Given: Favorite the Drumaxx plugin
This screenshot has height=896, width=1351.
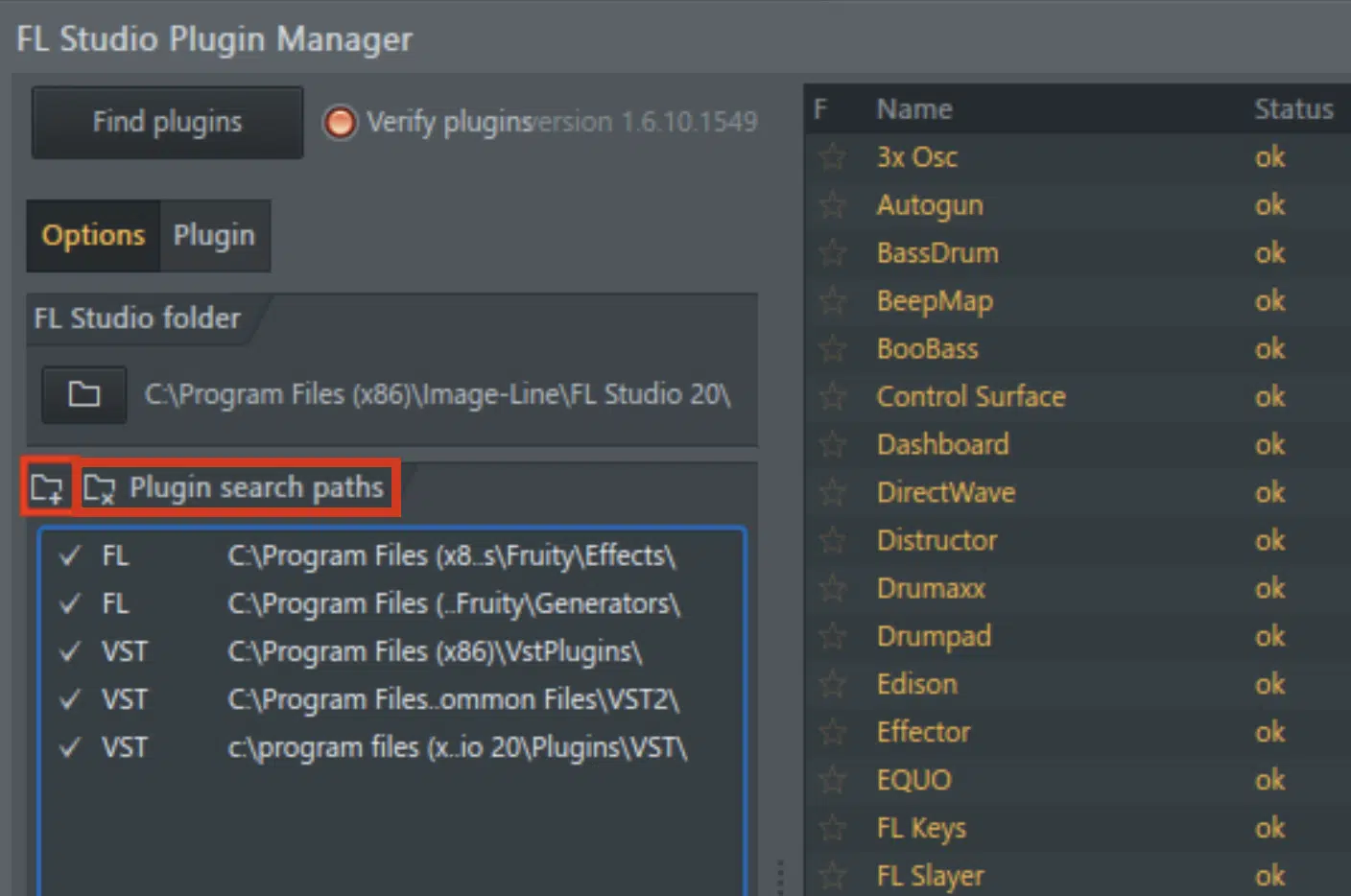Looking at the screenshot, I should (x=832, y=588).
